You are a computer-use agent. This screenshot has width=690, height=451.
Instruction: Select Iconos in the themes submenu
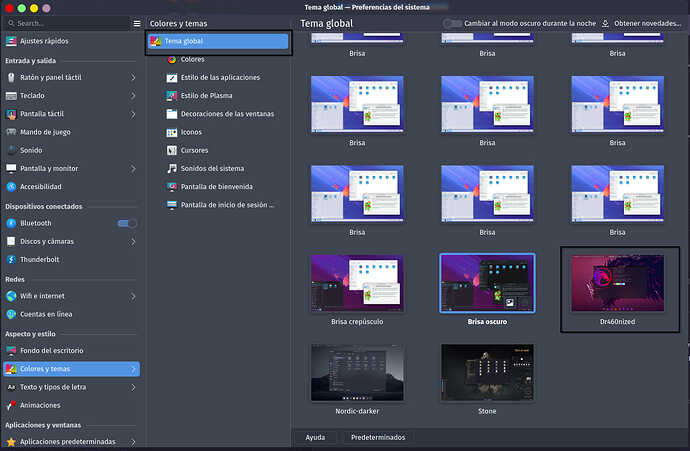click(191, 132)
